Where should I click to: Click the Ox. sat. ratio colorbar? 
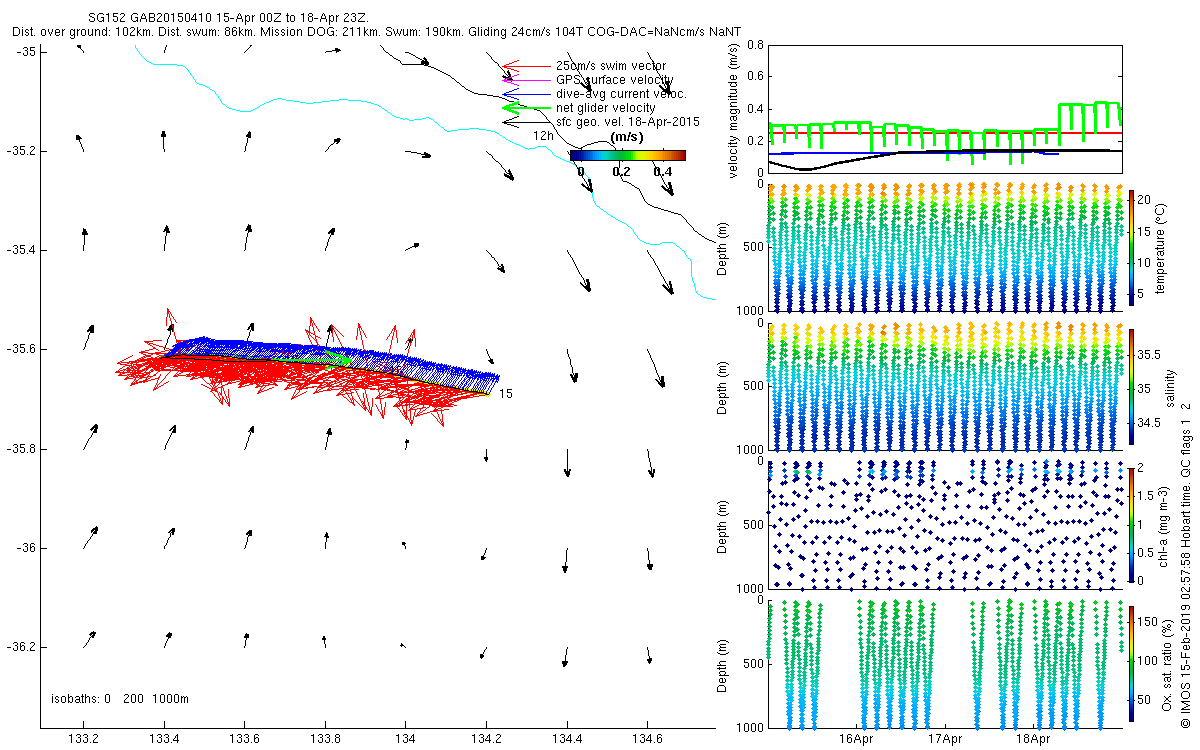point(1132,664)
